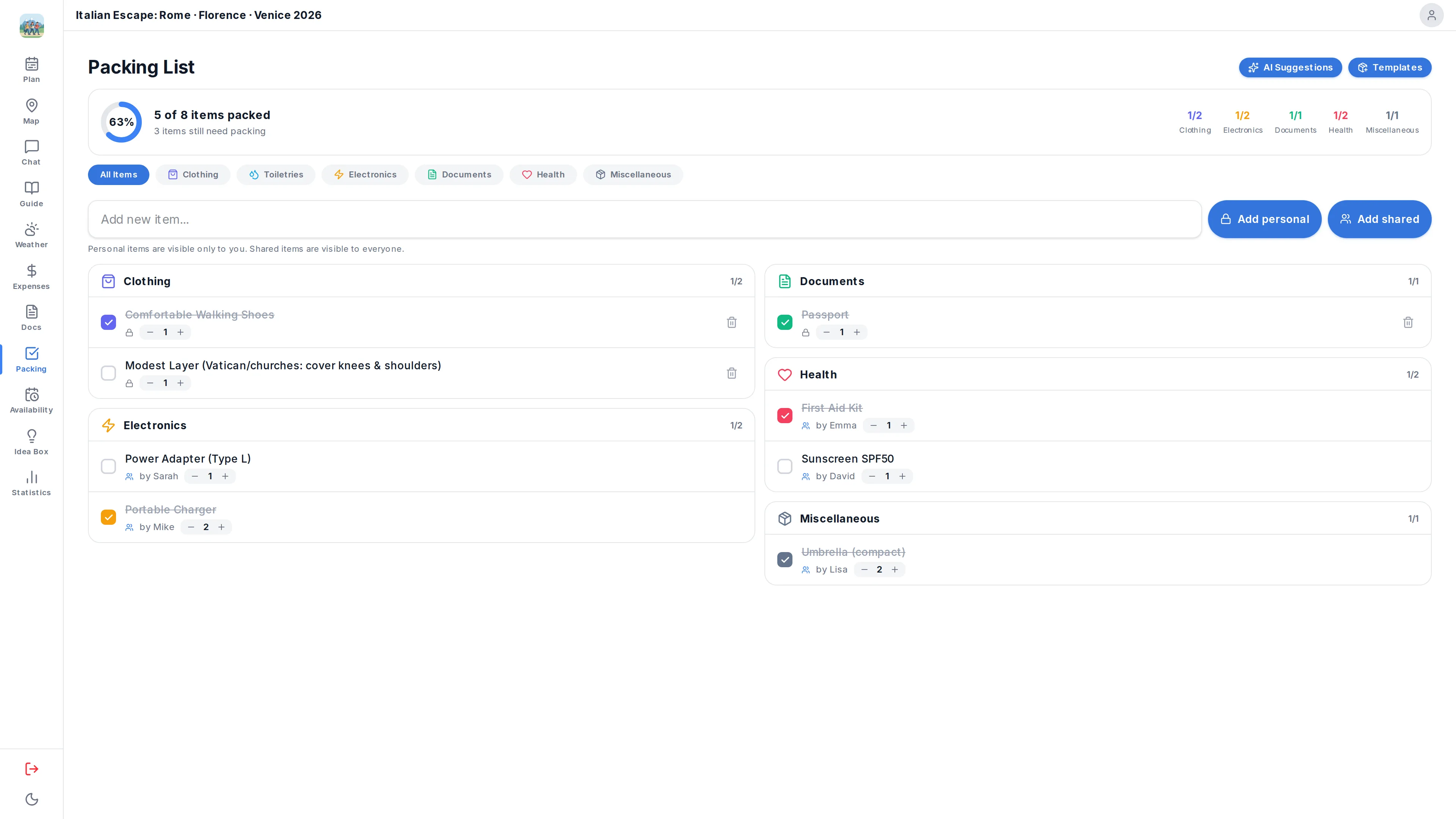
Task: Delete the Modest Layer item
Action: tap(731, 373)
